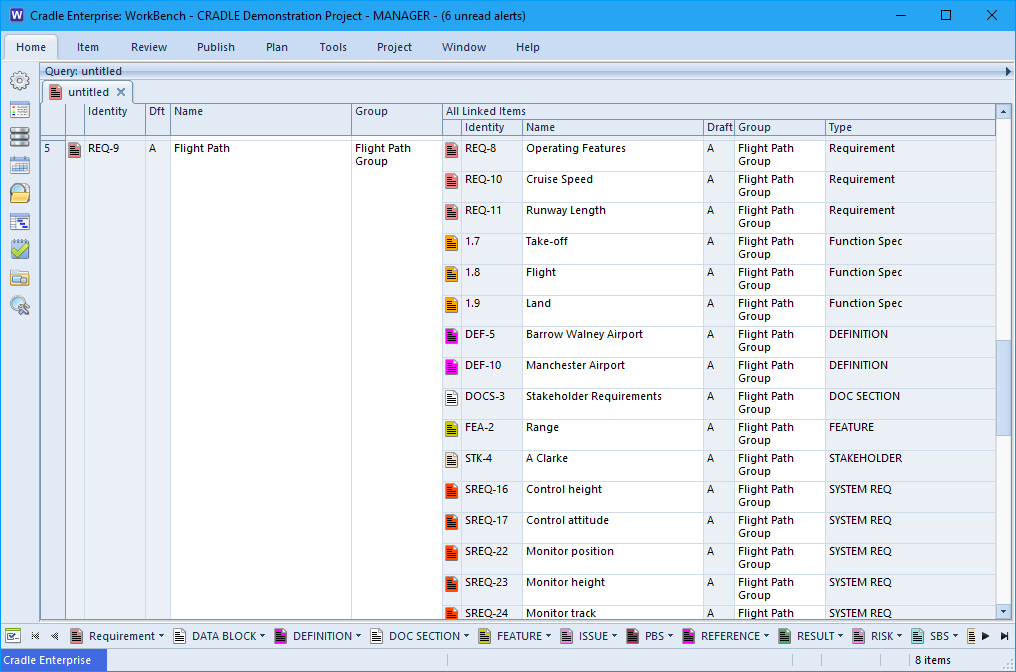This screenshot has width=1016, height=672.
Task: Toggle the checkbox icon at quick-access bar start
Action: click(13, 636)
